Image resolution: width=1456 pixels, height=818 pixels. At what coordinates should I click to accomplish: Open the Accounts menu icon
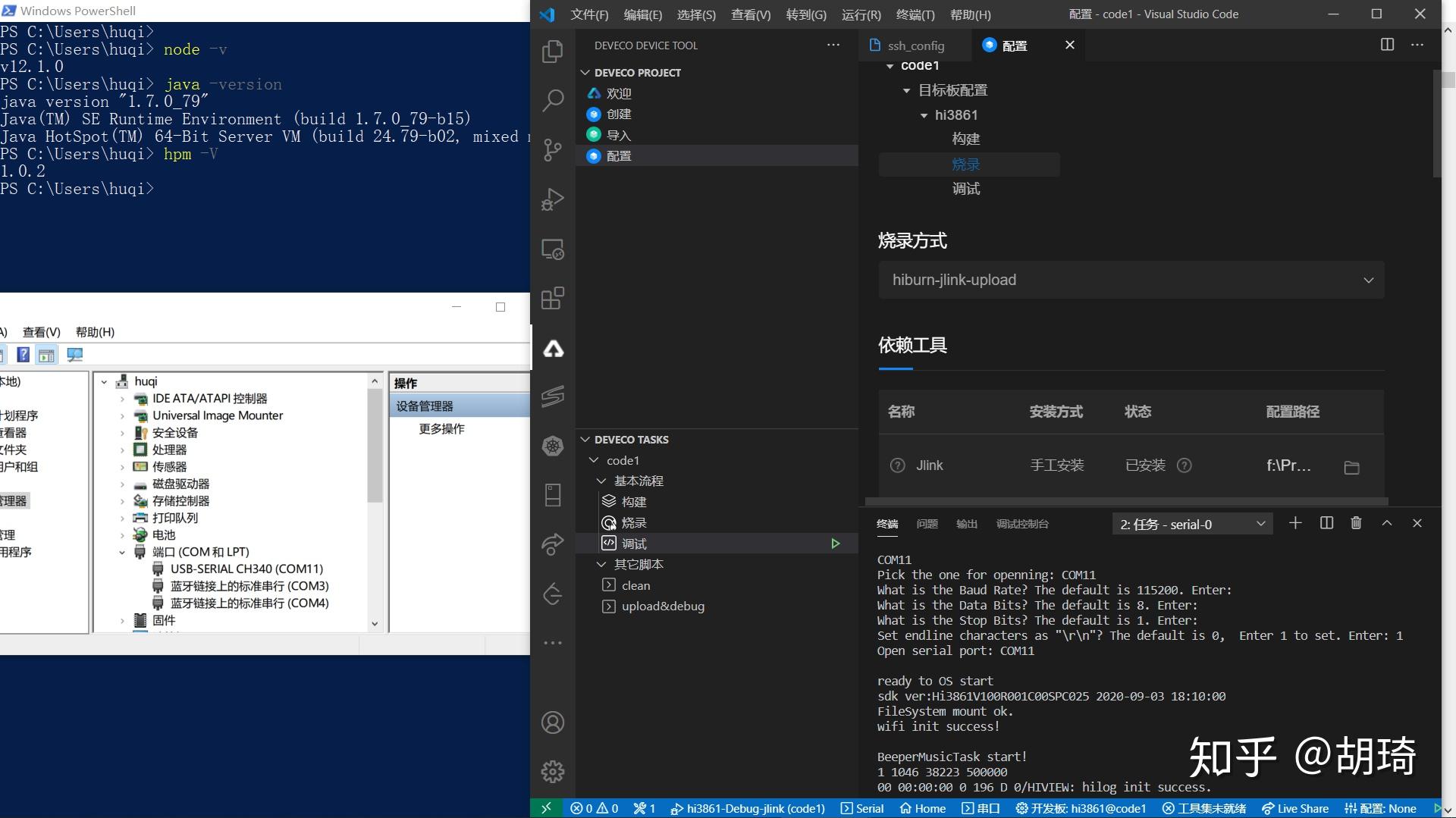coord(553,722)
